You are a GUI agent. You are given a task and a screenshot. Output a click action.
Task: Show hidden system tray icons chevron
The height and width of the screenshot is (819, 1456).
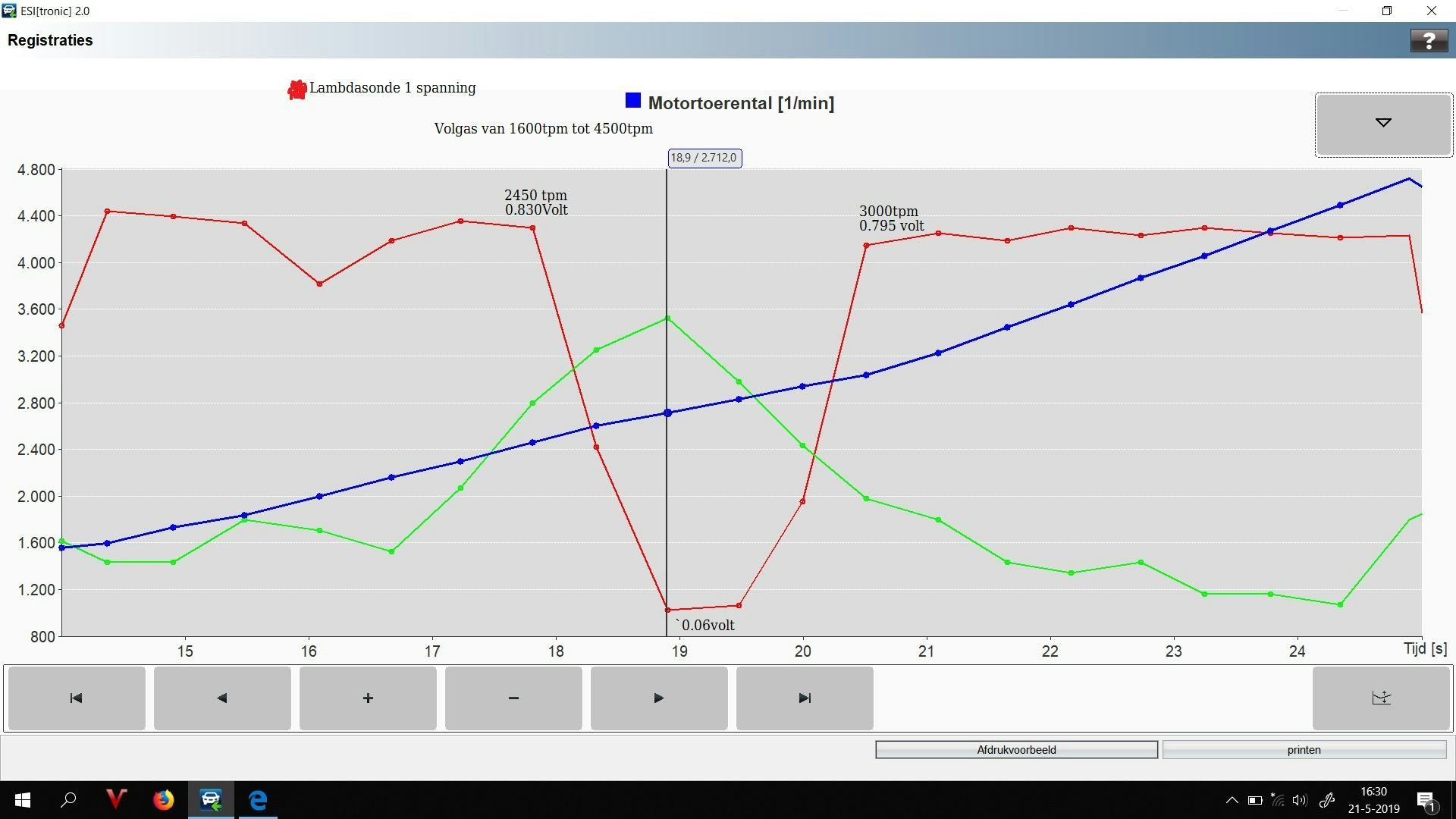click(x=1232, y=801)
